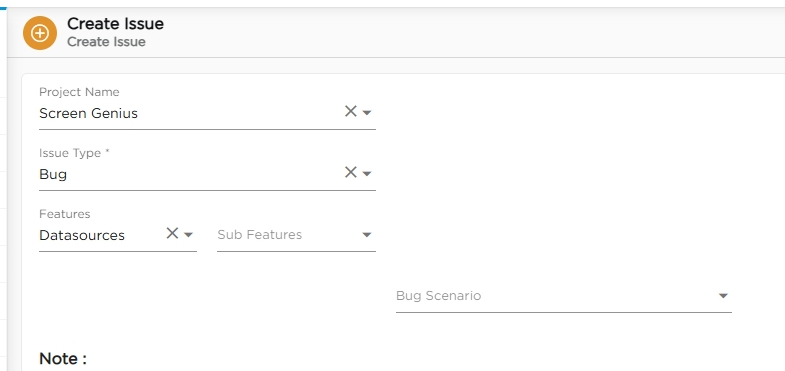Click the Bug value in Issue Type
The width and height of the screenshot is (785, 371).
(53, 174)
